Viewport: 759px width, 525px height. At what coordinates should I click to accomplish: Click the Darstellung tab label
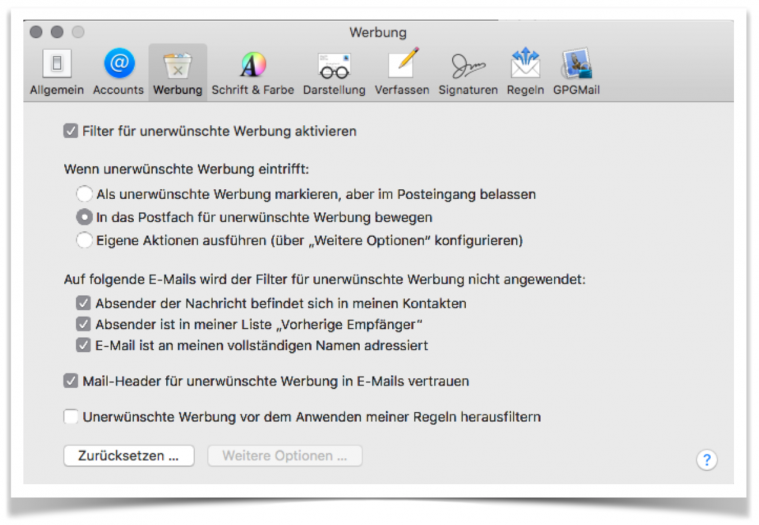click(x=334, y=90)
